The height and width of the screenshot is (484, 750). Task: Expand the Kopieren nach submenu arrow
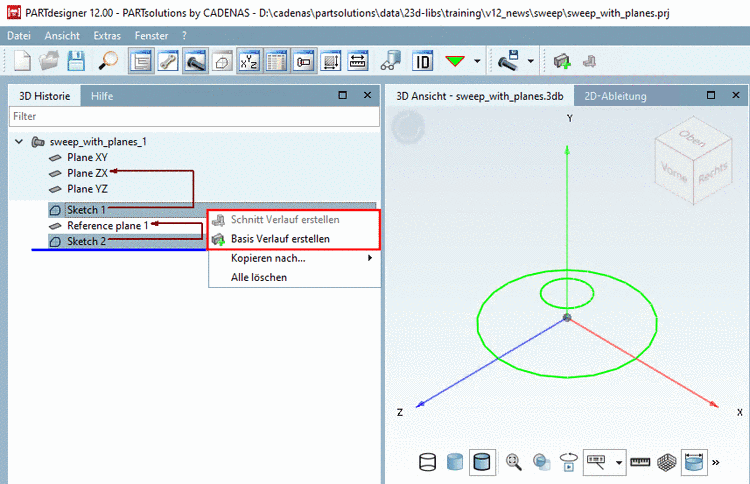pos(370,258)
